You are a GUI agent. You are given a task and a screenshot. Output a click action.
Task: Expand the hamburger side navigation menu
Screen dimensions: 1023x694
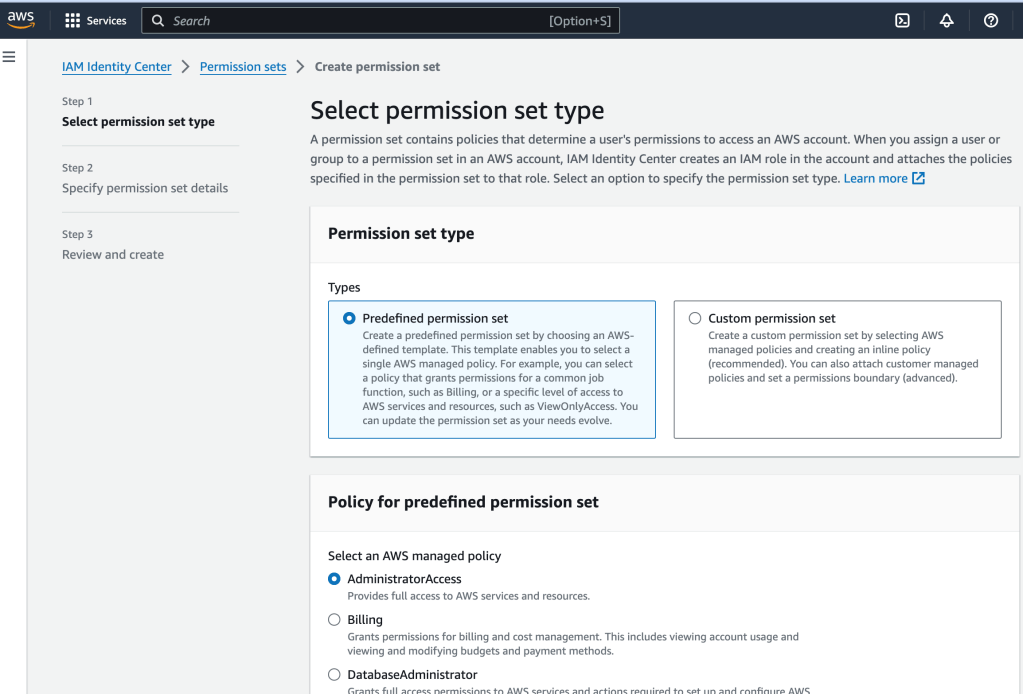pyautogui.click(x=9, y=57)
